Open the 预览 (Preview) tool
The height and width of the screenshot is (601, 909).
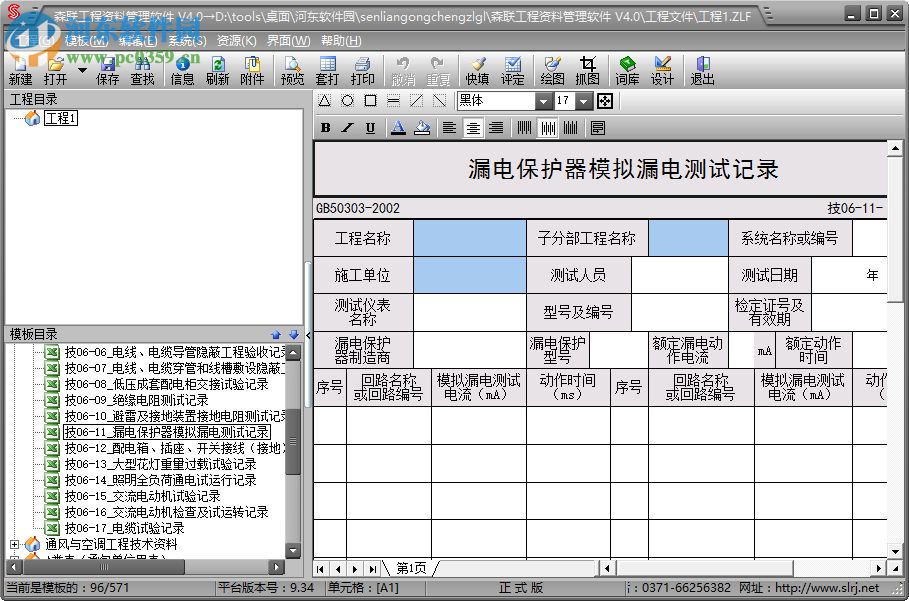[x=291, y=70]
